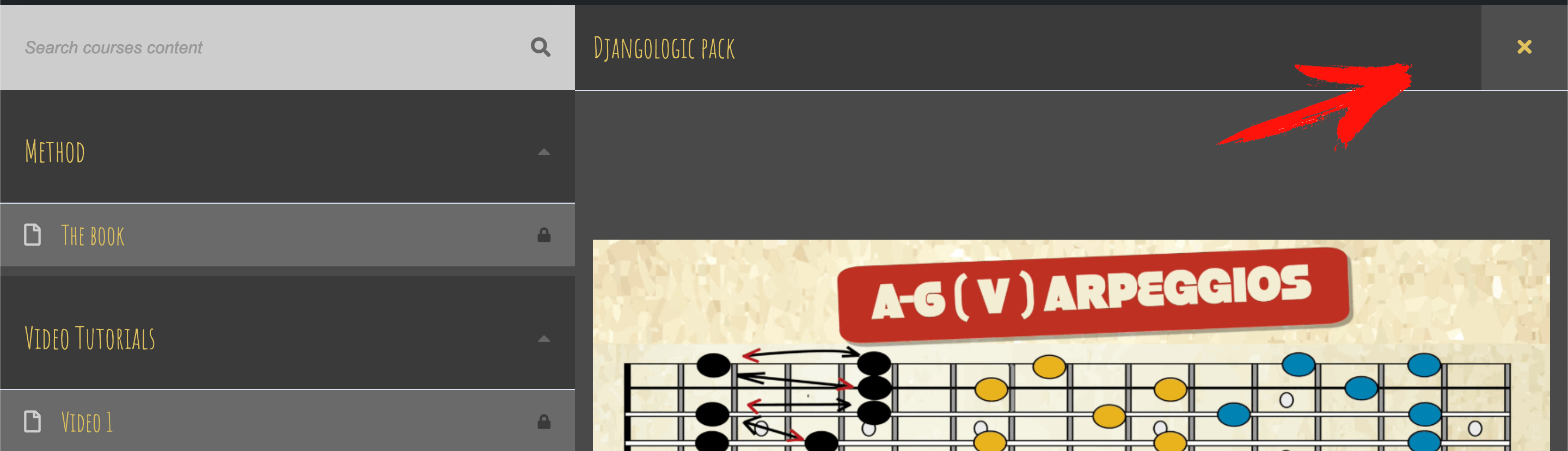Close the Djangologic pack panel
Image resolution: width=1568 pixels, height=451 pixels.
pyautogui.click(x=1523, y=47)
